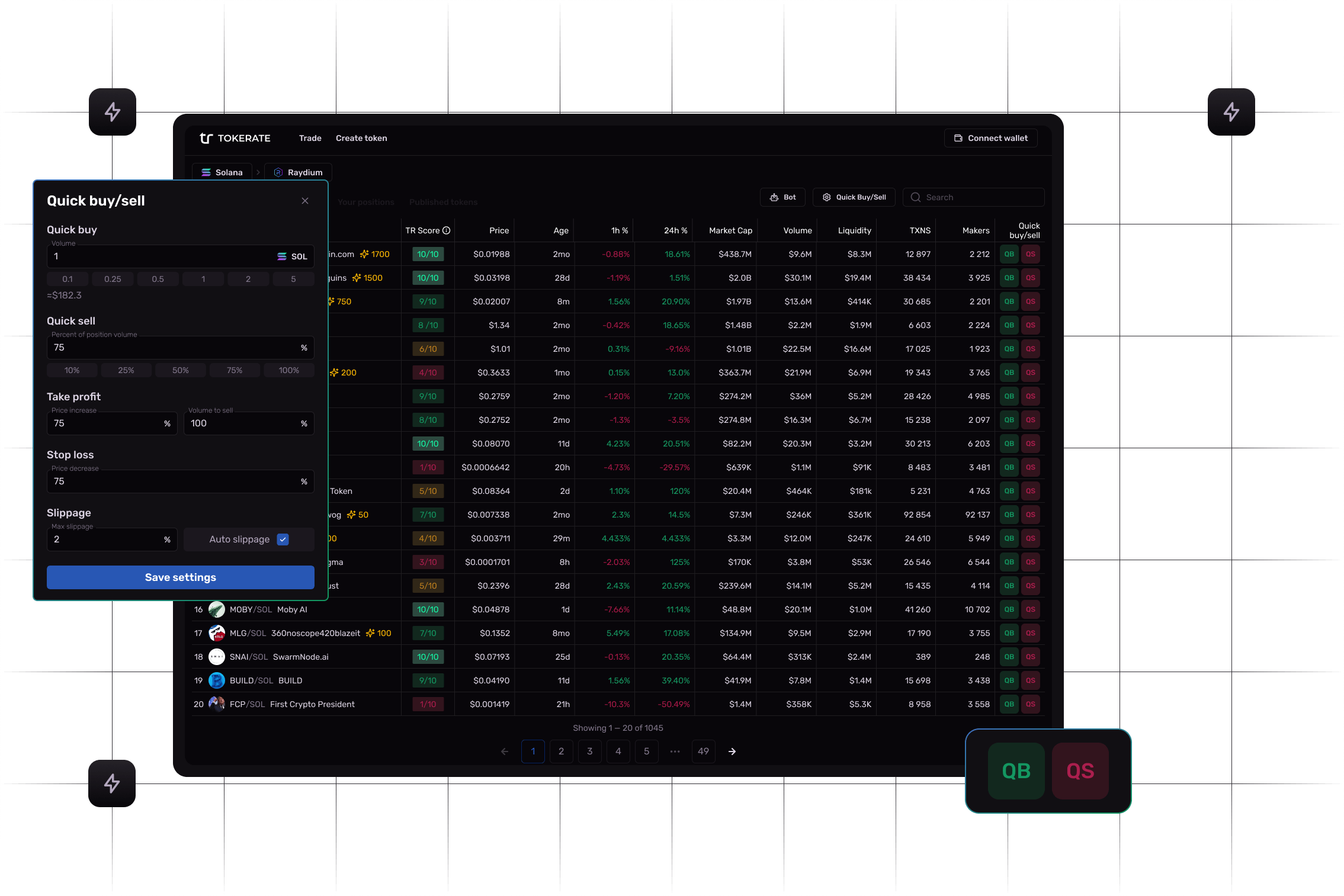Click QS on the MLG/SOL row
This screenshot has height=896, width=1344.
tap(1031, 633)
